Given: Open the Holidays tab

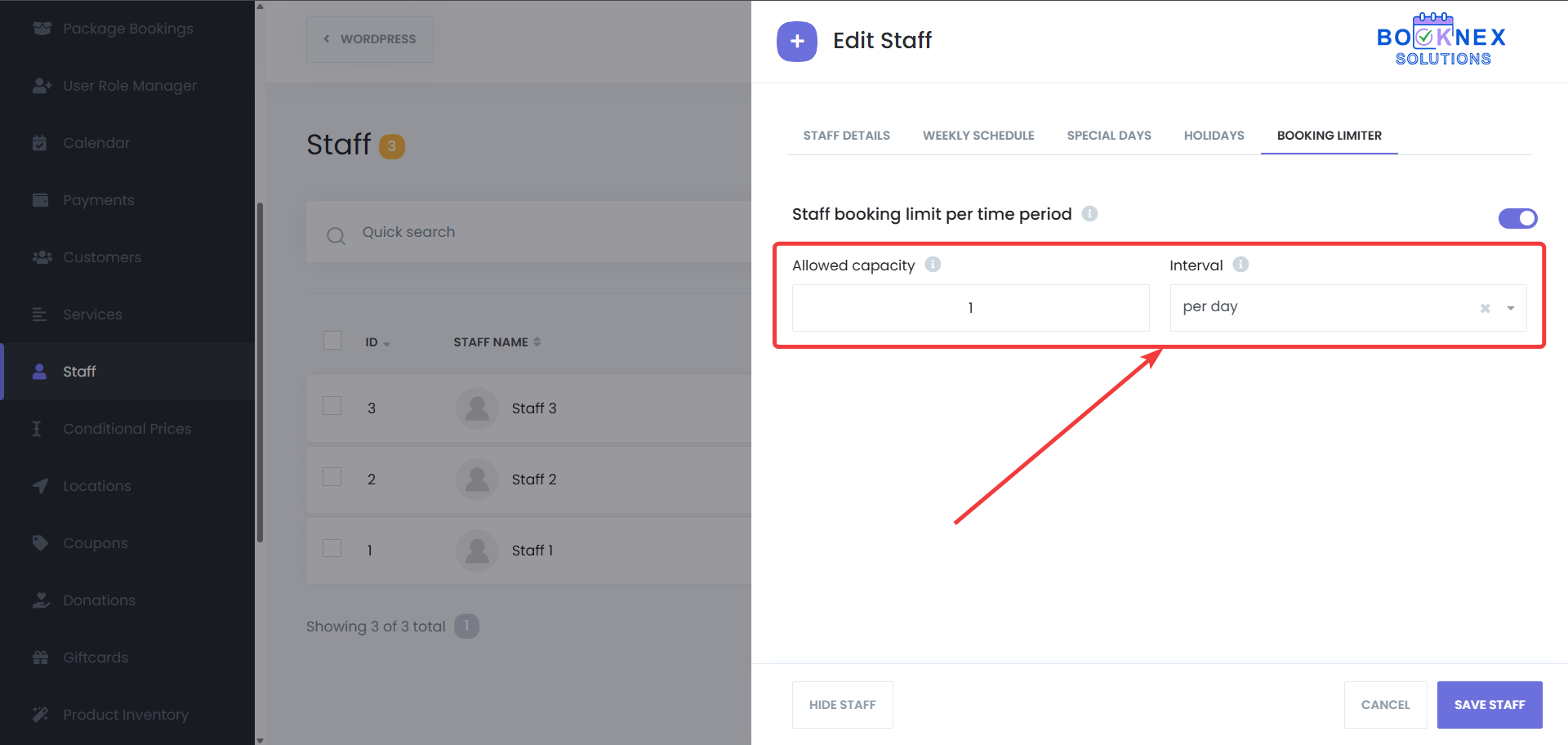Looking at the screenshot, I should [x=1214, y=136].
